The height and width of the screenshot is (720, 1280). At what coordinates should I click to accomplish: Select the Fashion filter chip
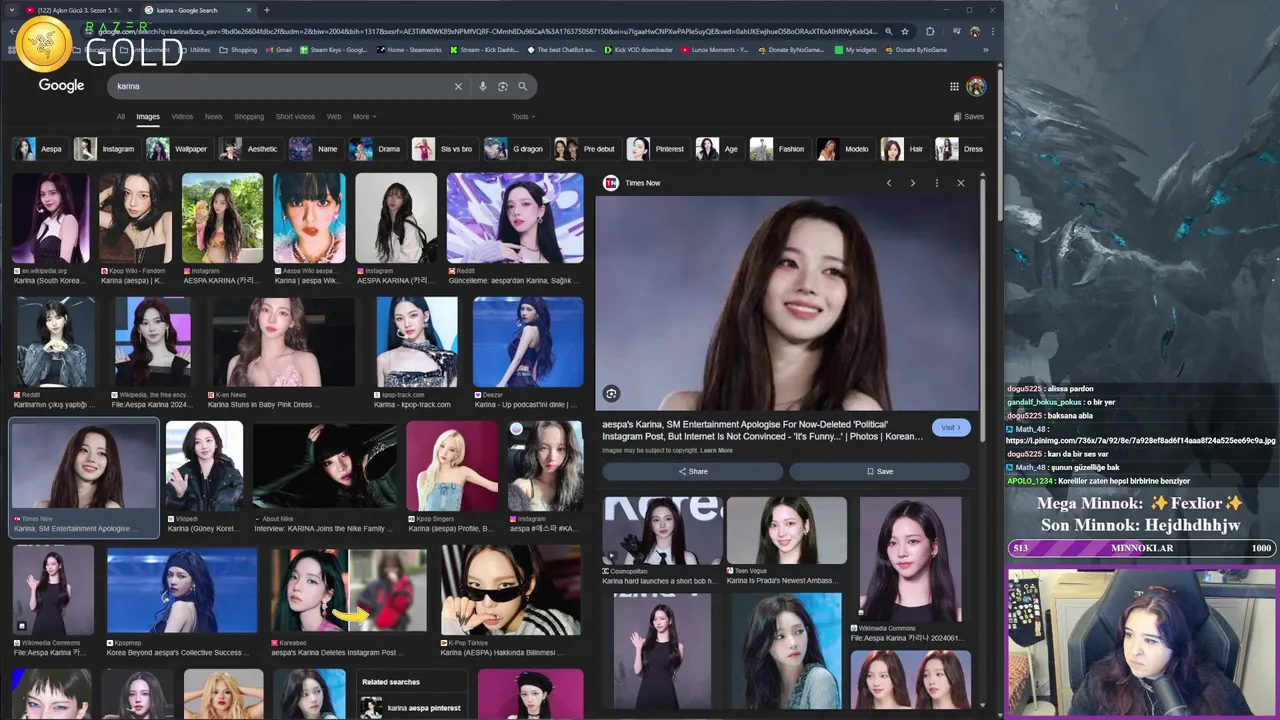point(778,149)
